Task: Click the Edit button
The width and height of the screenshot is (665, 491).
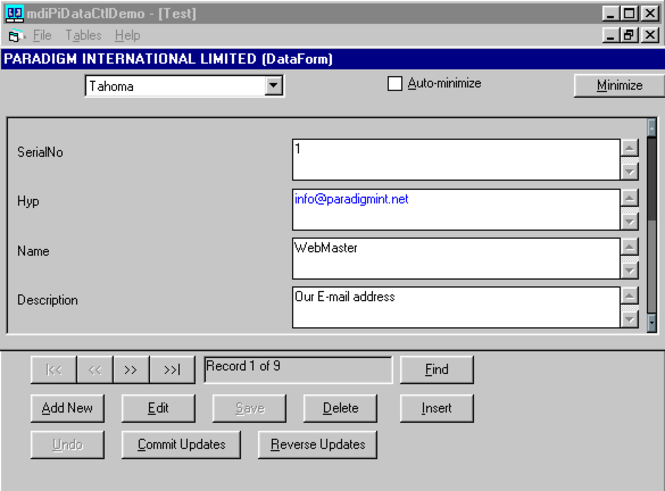Action: tap(158, 408)
